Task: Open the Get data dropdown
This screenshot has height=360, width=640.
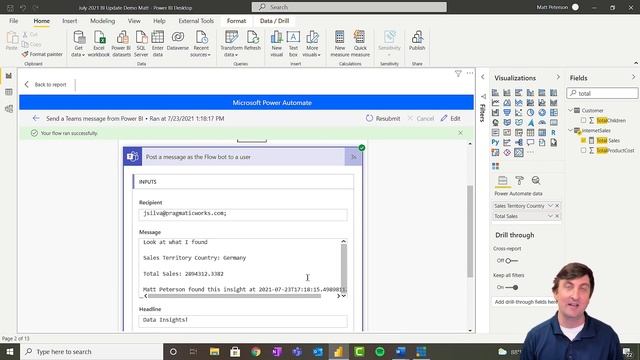Action: [x=78, y=51]
